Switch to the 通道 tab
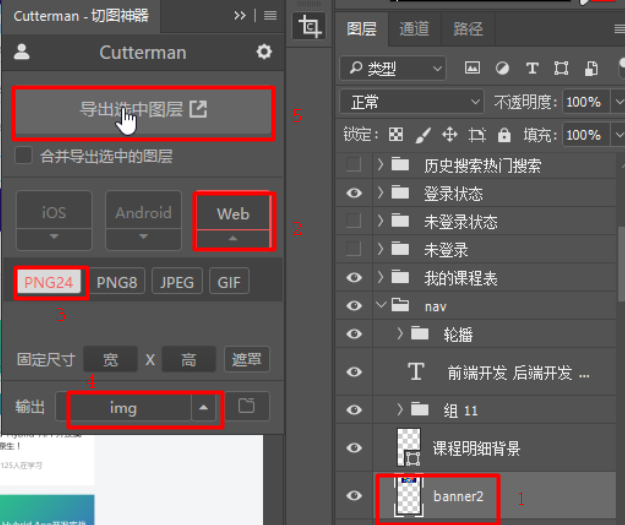Image resolution: width=625 pixels, height=525 pixels. click(x=414, y=29)
